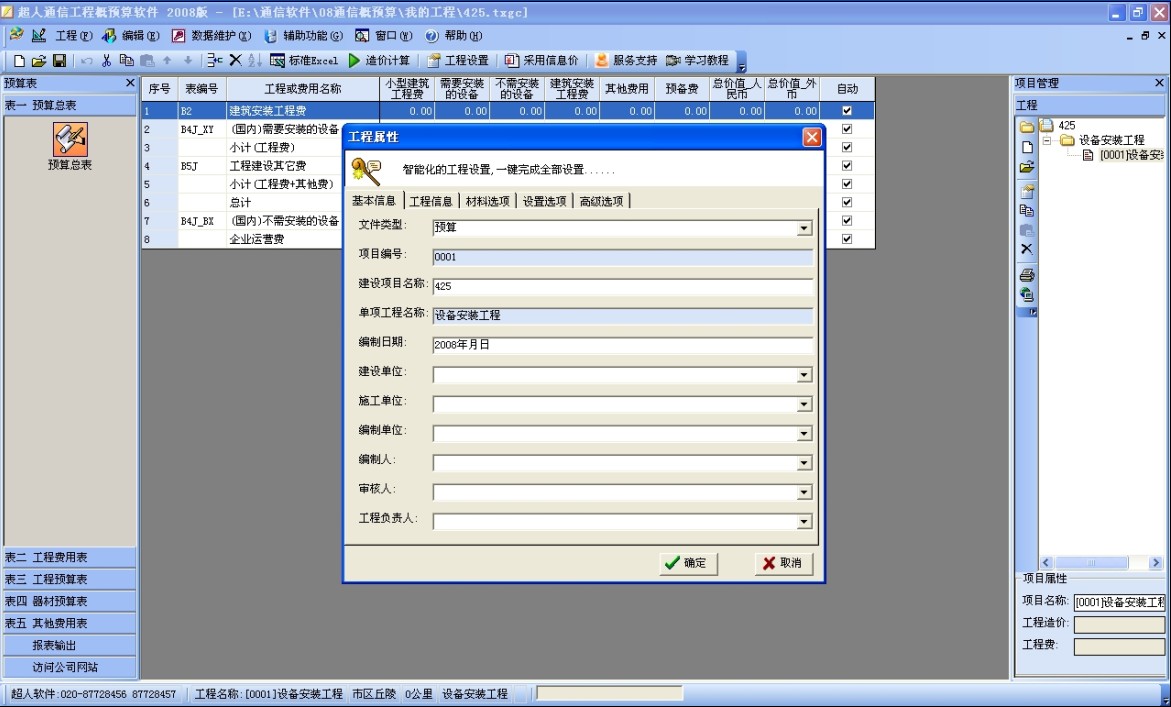Screen dimensions: 1171x707
Task: Click the print icon in the project panel
Action: click(x=1026, y=273)
